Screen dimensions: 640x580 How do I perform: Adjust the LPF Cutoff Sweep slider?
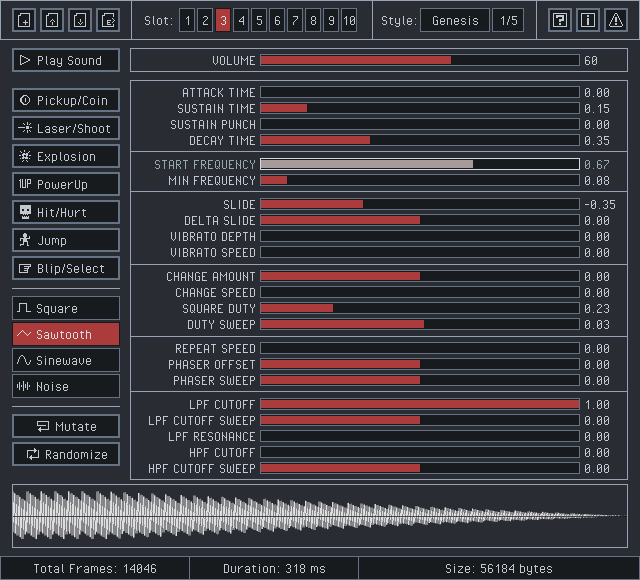click(420, 420)
